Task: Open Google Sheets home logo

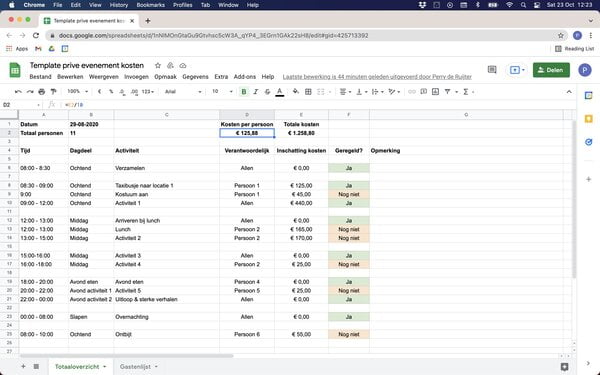Action: pyautogui.click(x=15, y=70)
